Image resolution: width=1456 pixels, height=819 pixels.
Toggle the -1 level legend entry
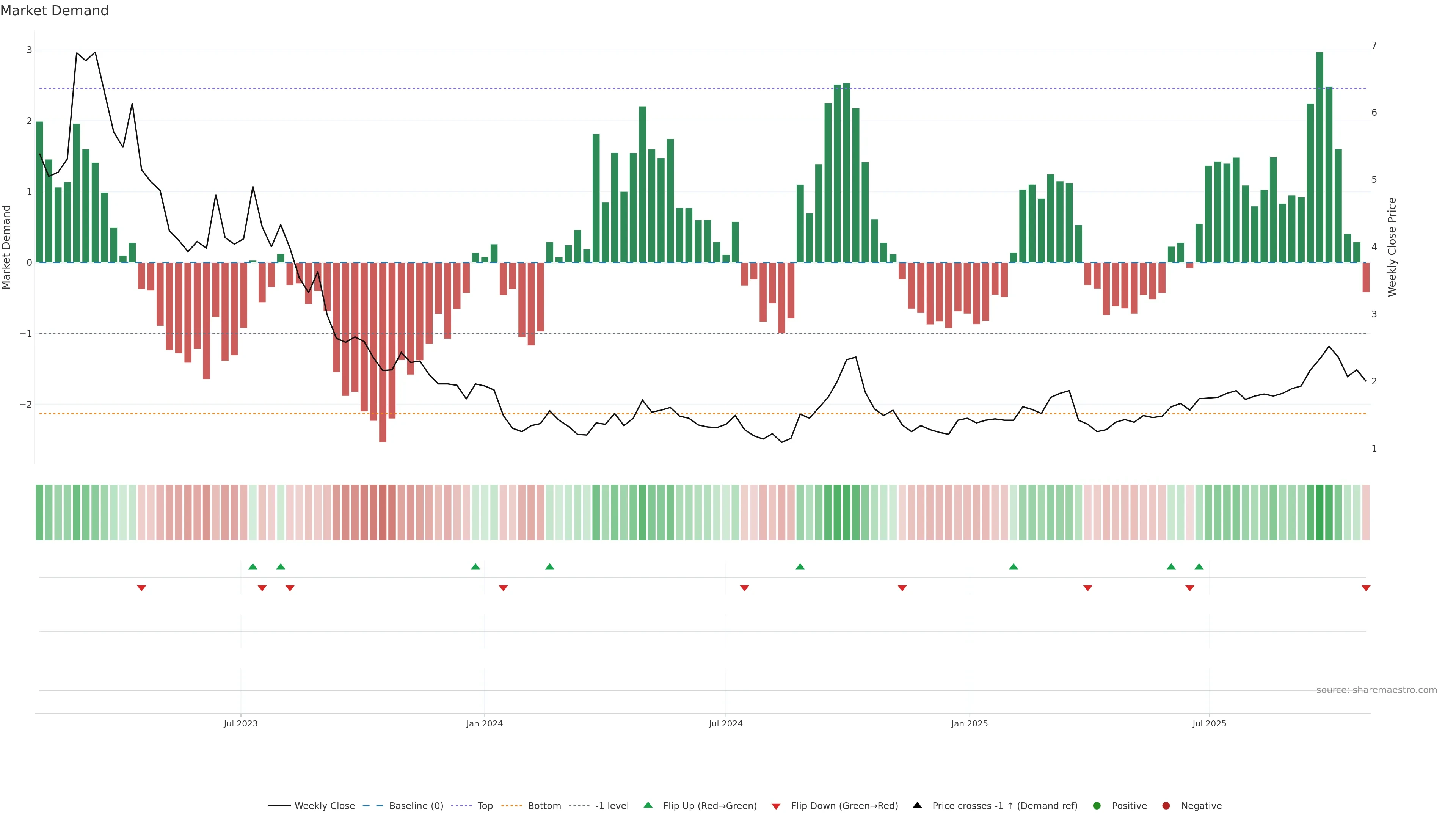tap(612, 805)
